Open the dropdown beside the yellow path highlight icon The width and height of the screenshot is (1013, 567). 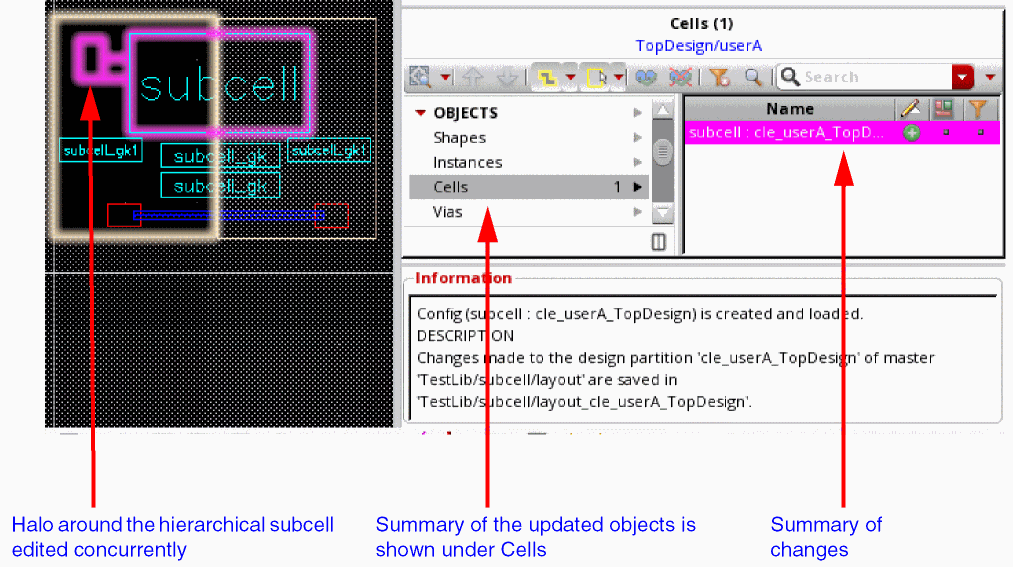pos(570,77)
